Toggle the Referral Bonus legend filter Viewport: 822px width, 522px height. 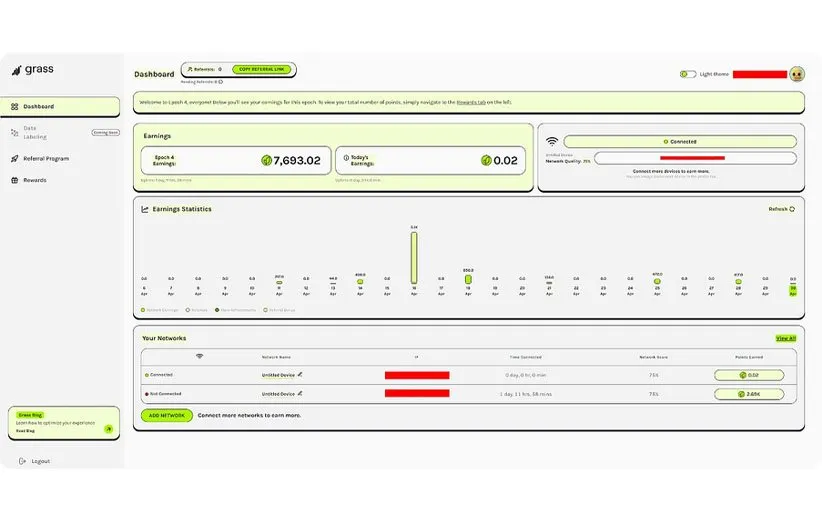pyautogui.click(x=280, y=310)
